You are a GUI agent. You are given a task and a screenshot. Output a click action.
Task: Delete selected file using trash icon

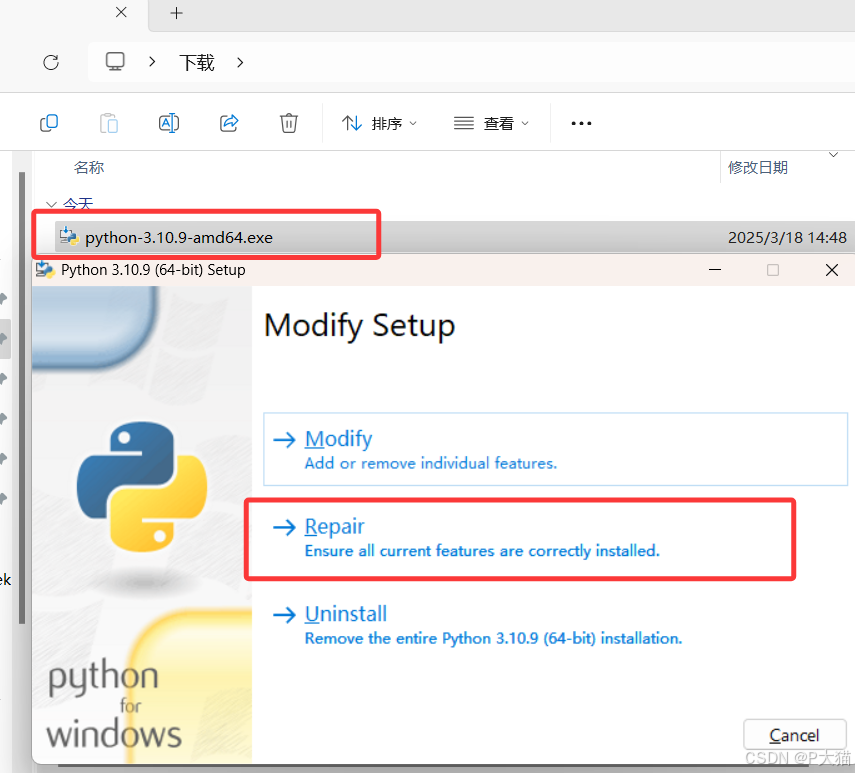pyautogui.click(x=288, y=122)
